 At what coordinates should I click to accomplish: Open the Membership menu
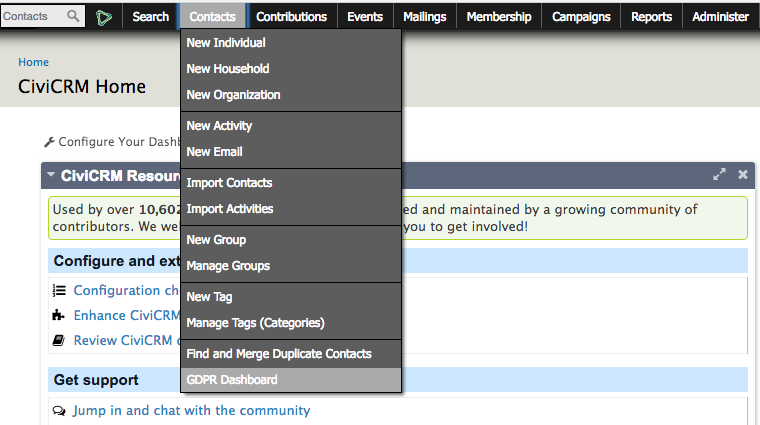[x=499, y=16]
